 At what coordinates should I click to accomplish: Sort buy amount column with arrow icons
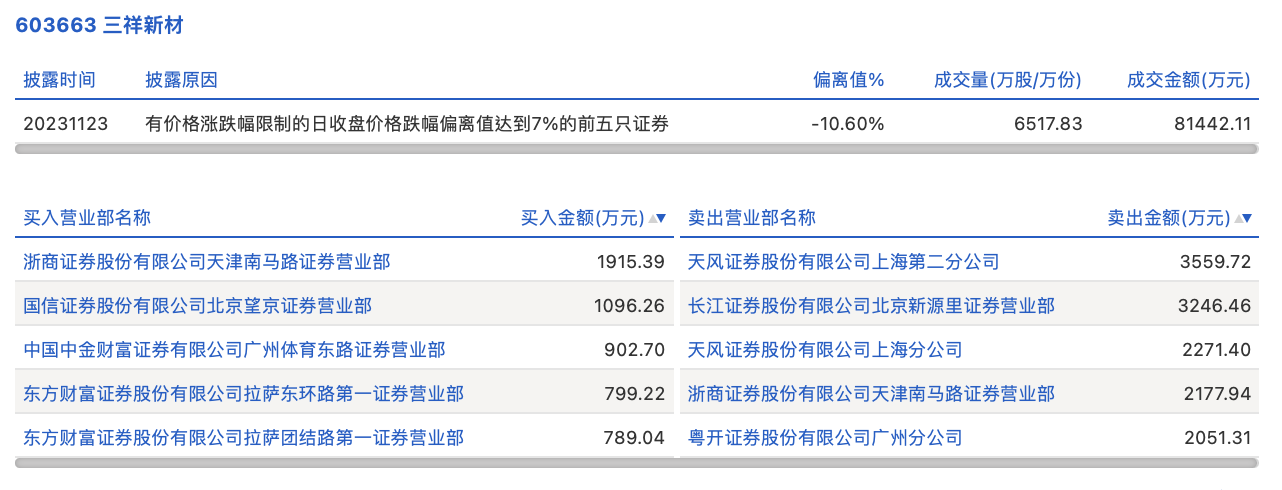coord(657,218)
